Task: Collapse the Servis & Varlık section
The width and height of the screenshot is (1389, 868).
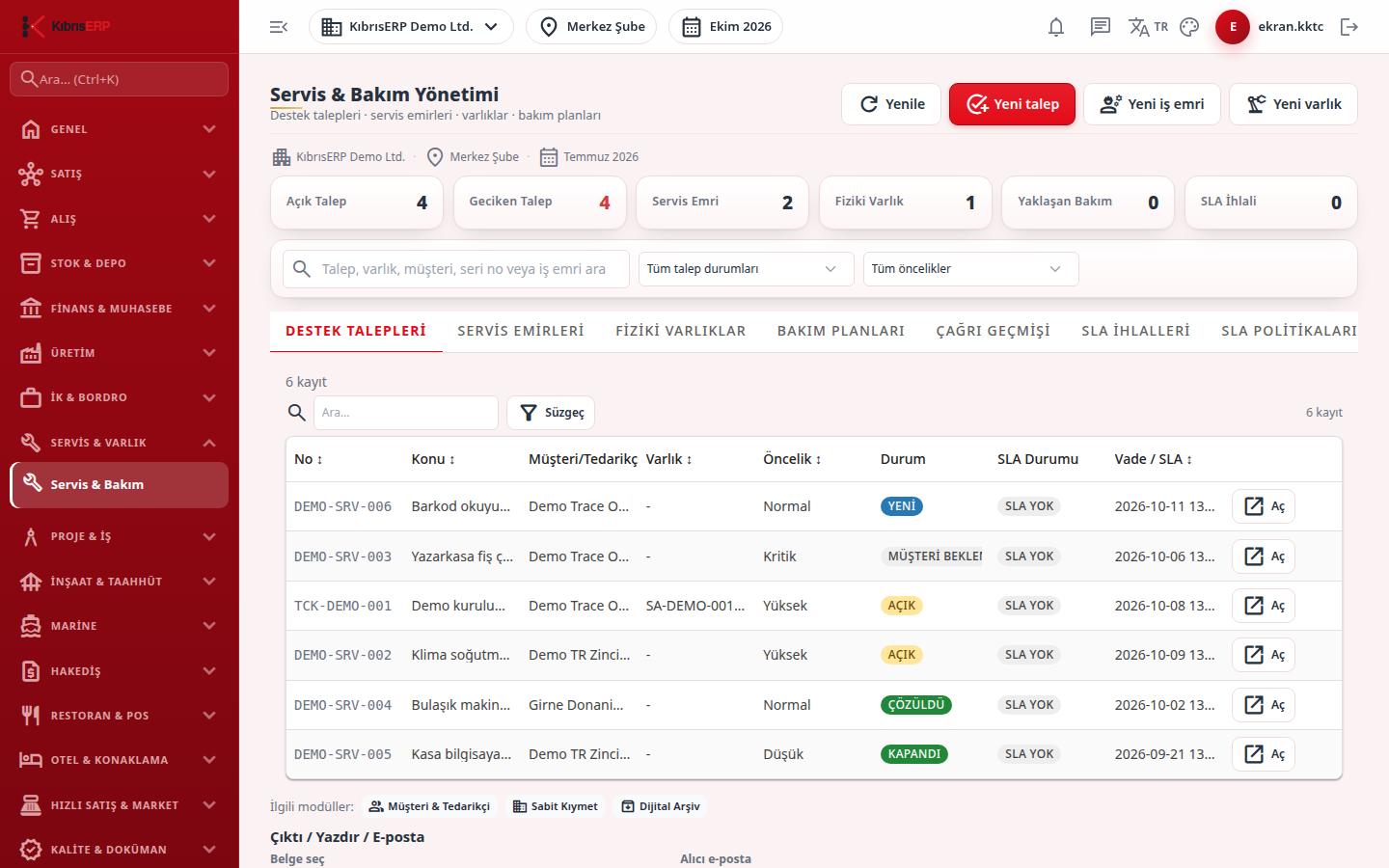Action: (x=119, y=443)
